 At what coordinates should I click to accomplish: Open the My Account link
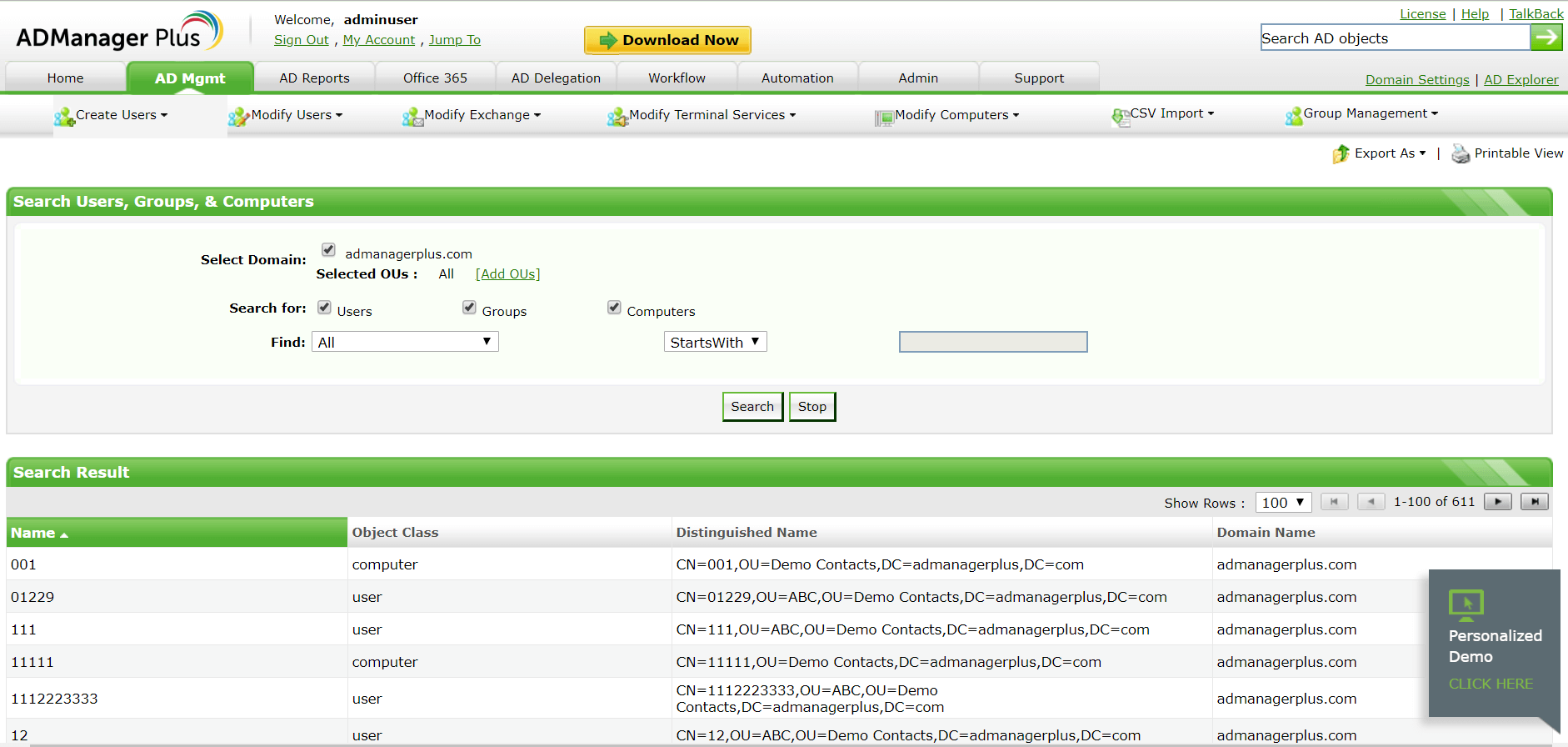click(379, 40)
